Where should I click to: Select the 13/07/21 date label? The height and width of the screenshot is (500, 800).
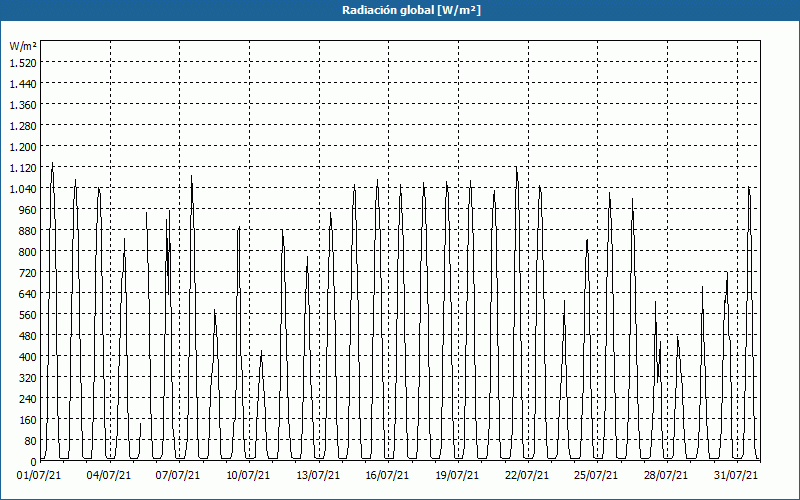318,475
